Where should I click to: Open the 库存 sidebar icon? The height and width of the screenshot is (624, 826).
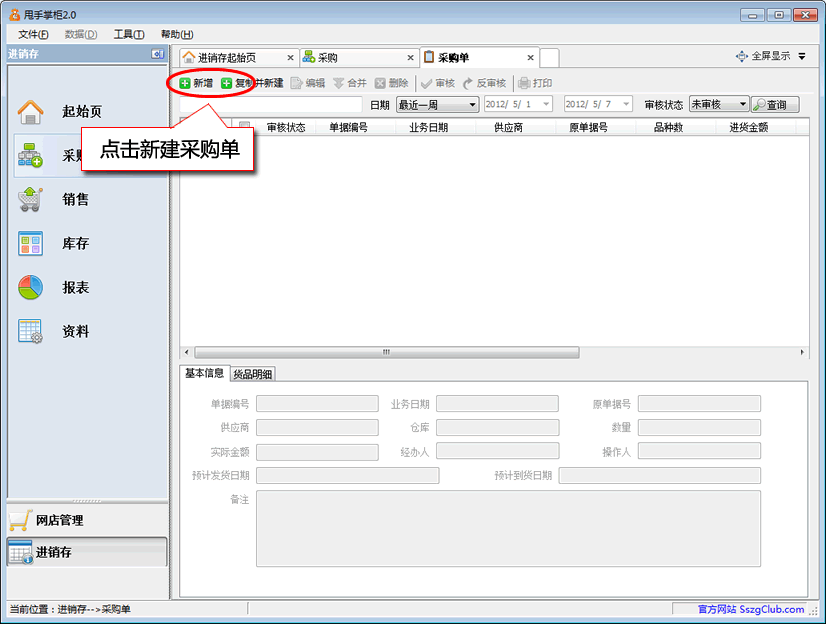[x=31, y=243]
